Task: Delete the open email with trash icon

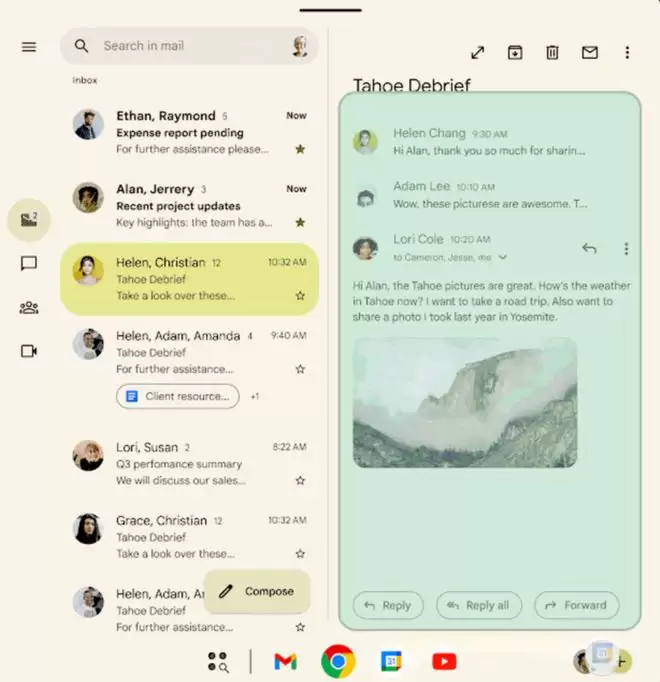Action: pyautogui.click(x=552, y=53)
